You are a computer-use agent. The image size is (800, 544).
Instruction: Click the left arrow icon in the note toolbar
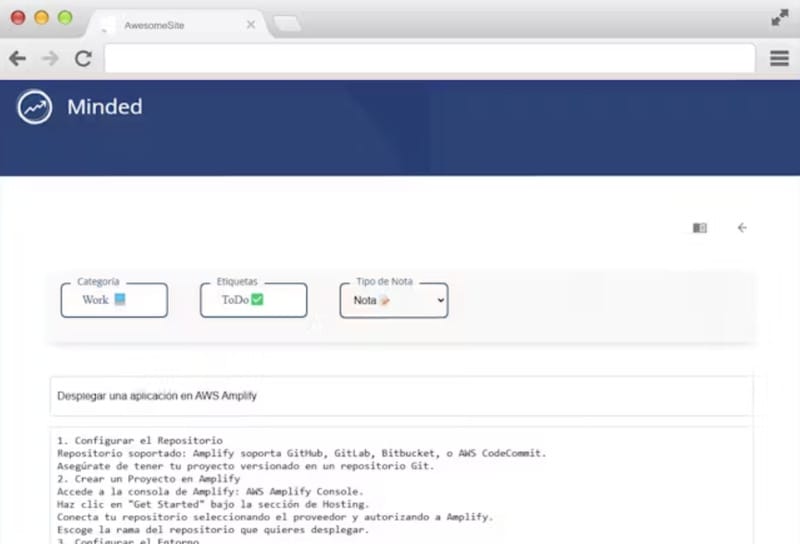click(742, 228)
